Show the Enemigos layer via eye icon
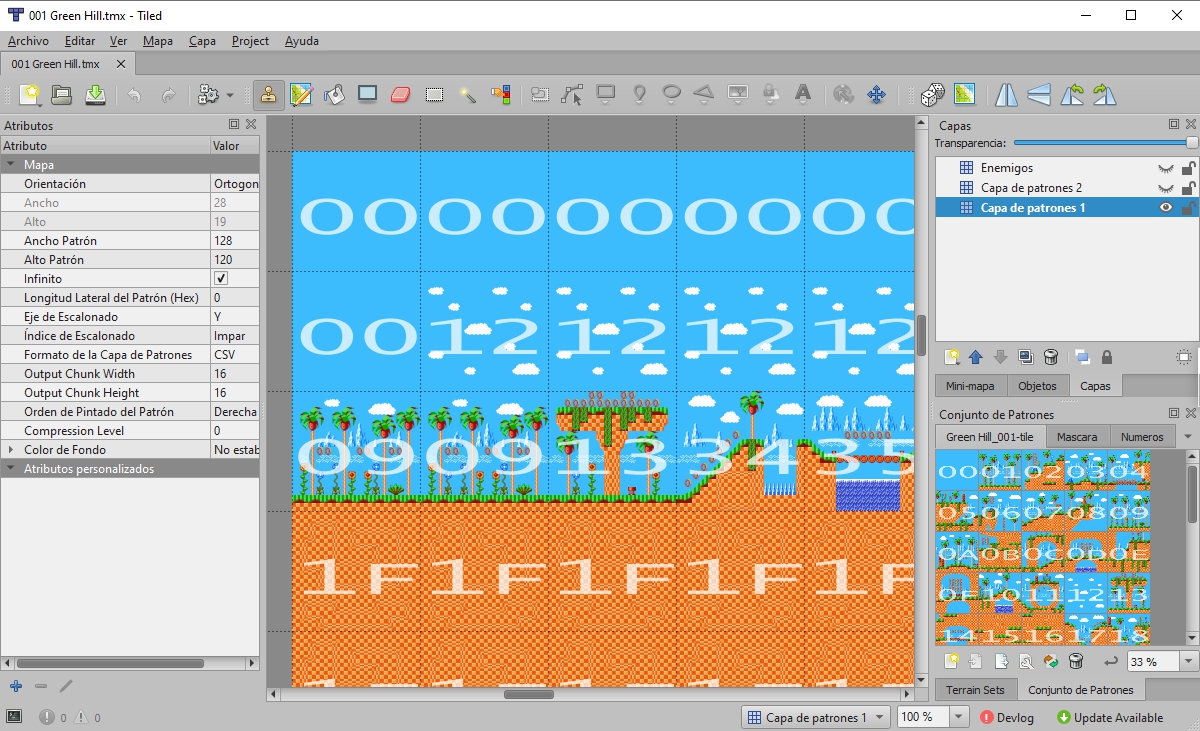Image resolution: width=1200 pixels, height=731 pixels. [1165, 168]
